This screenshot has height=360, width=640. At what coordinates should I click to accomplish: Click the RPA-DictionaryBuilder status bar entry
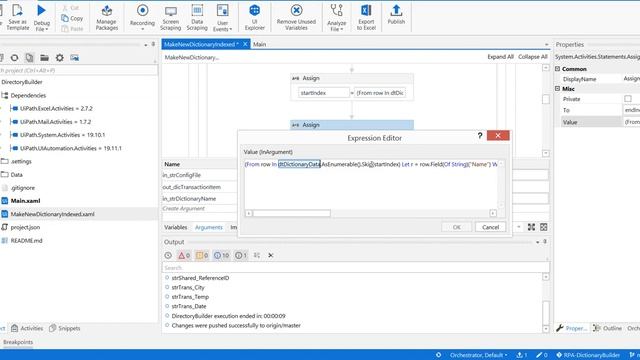coord(588,355)
